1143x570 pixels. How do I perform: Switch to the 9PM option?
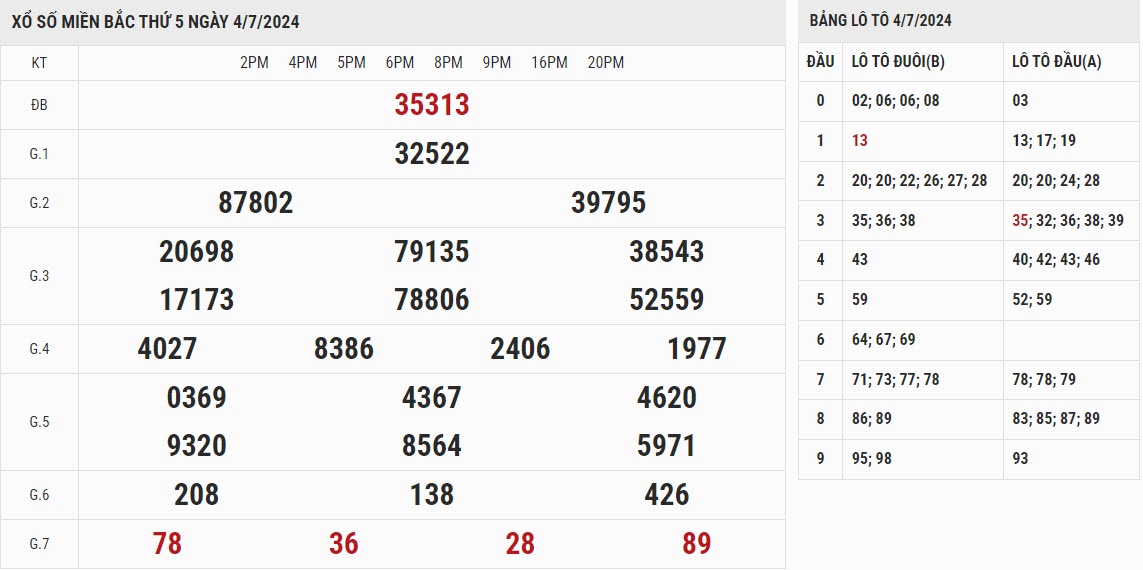497,63
